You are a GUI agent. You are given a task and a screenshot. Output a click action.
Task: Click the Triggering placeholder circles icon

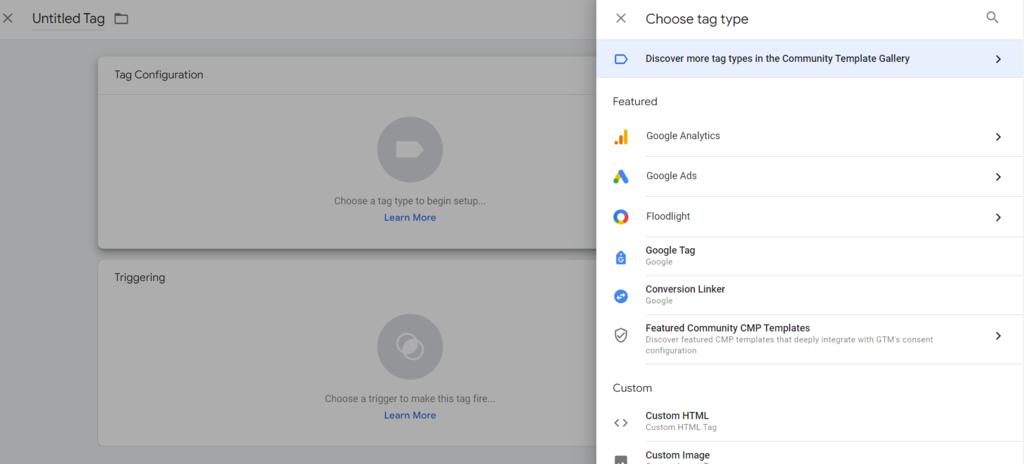(x=410, y=347)
